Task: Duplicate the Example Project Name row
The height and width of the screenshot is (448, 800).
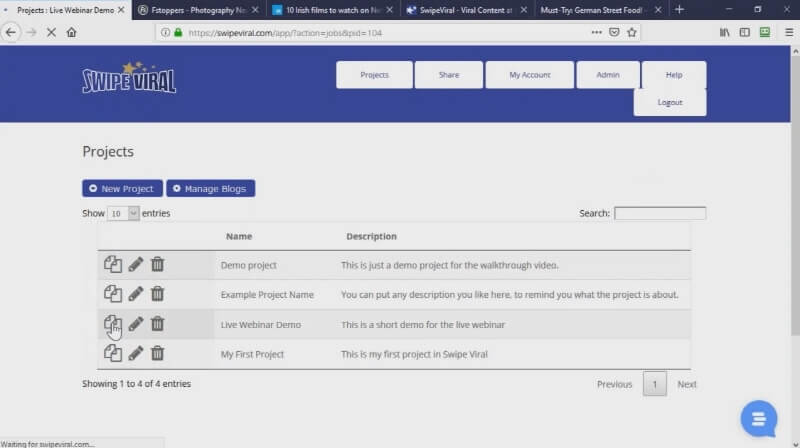Action: pyautogui.click(x=113, y=294)
